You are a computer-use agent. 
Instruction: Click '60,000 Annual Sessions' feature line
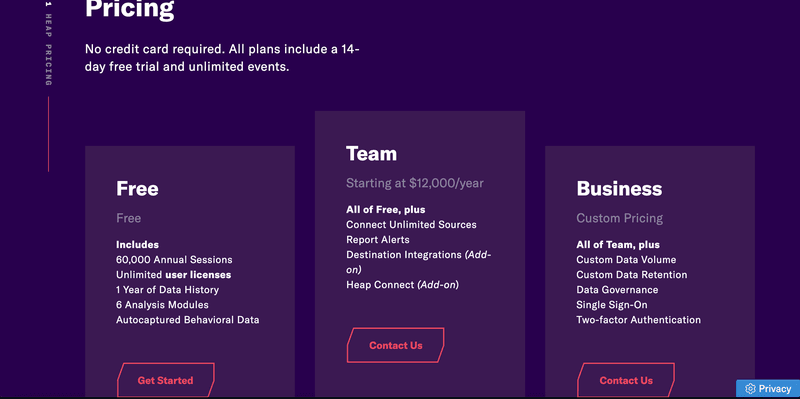tap(174, 260)
